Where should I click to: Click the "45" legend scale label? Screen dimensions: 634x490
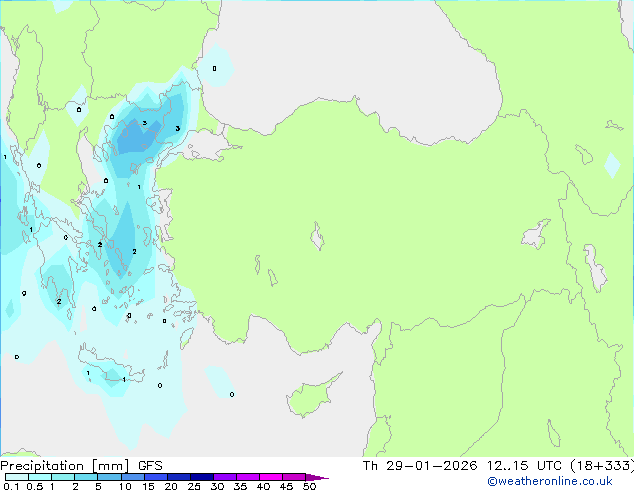286,486
